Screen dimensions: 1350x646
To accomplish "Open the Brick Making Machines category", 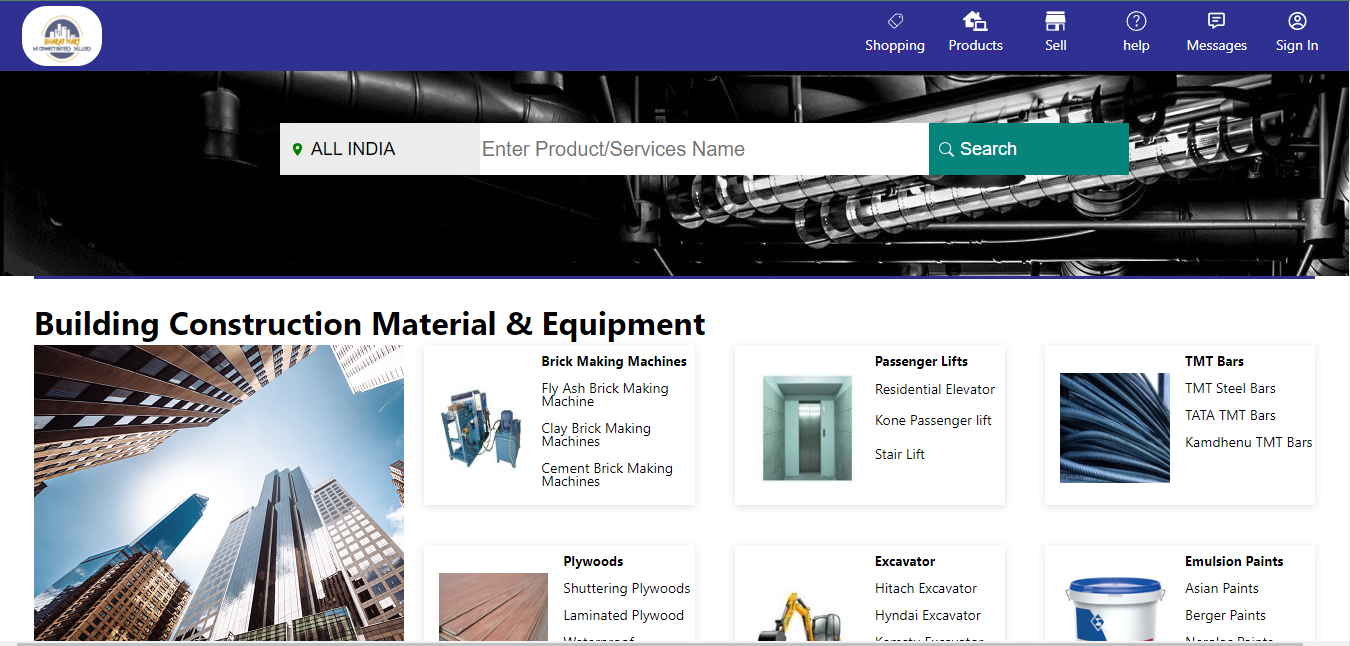I will tap(614, 361).
